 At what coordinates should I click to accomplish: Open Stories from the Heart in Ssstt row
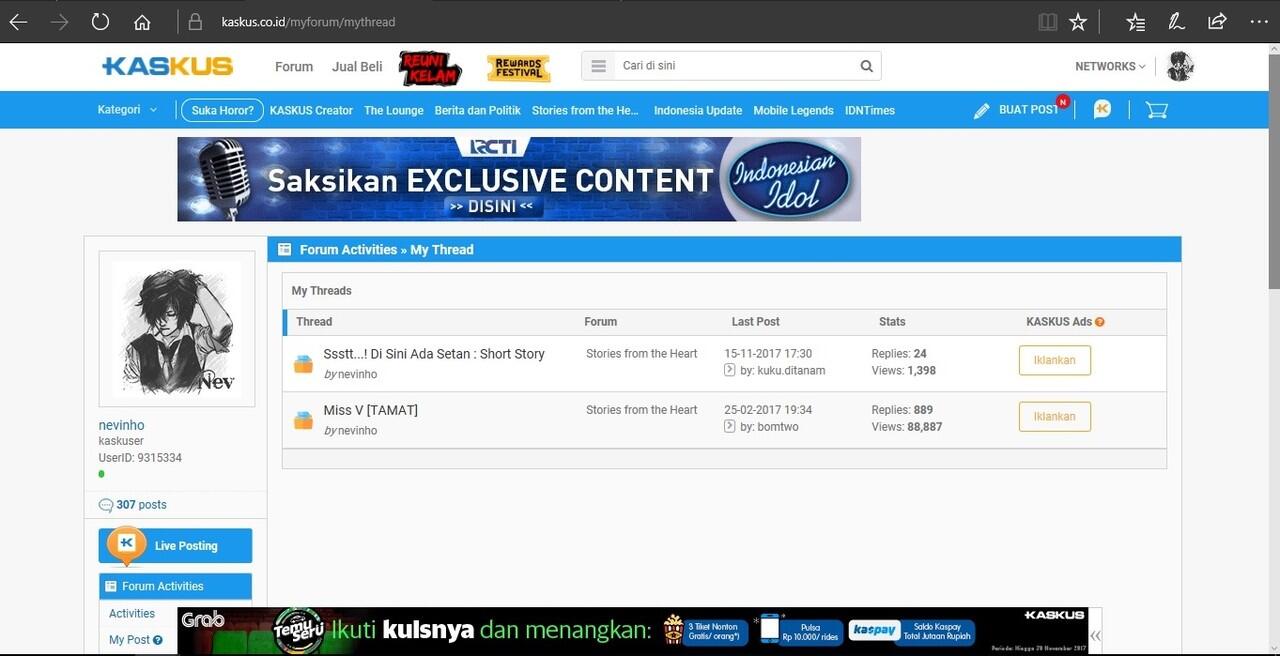[642, 354]
